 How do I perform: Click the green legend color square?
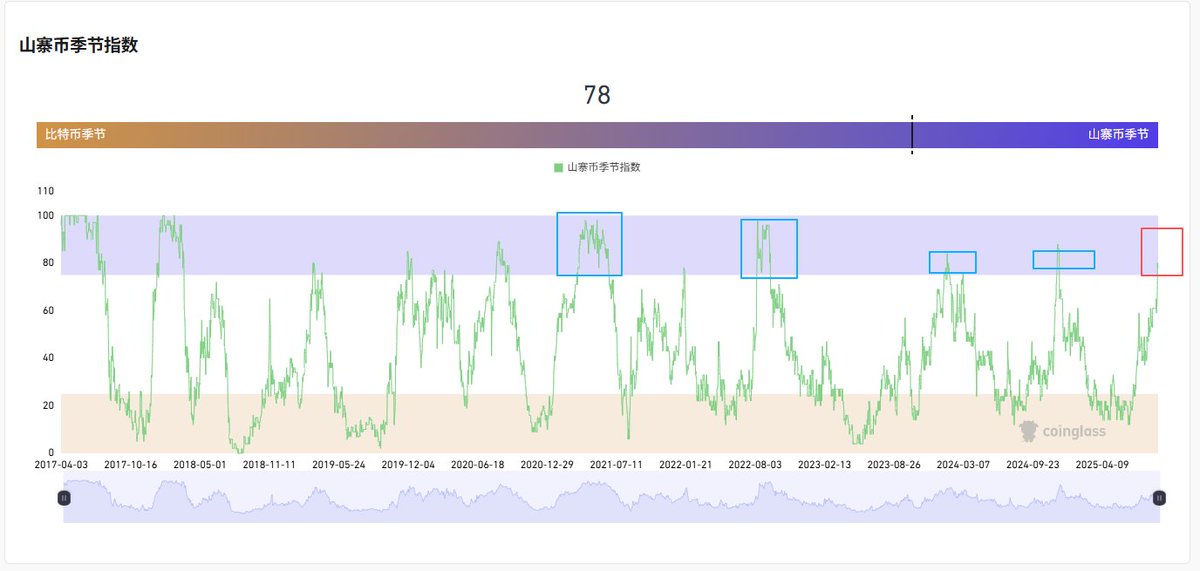tap(558, 167)
